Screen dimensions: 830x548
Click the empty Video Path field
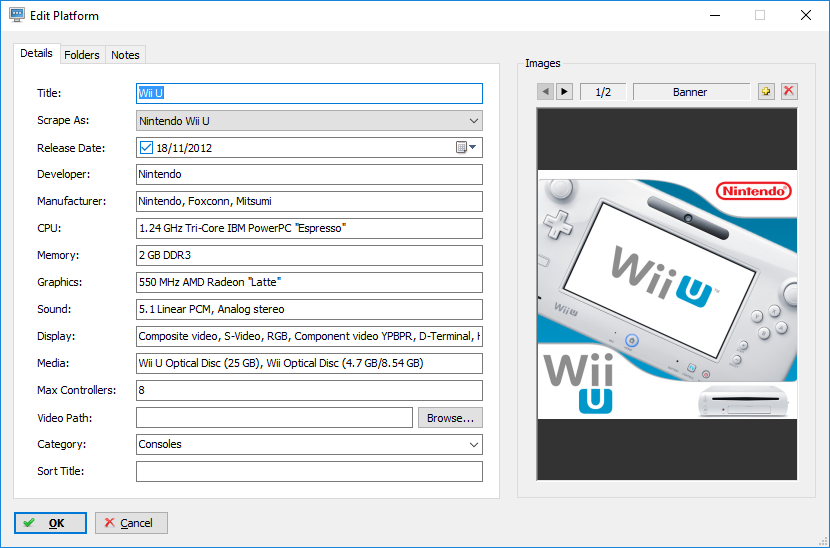274,418
